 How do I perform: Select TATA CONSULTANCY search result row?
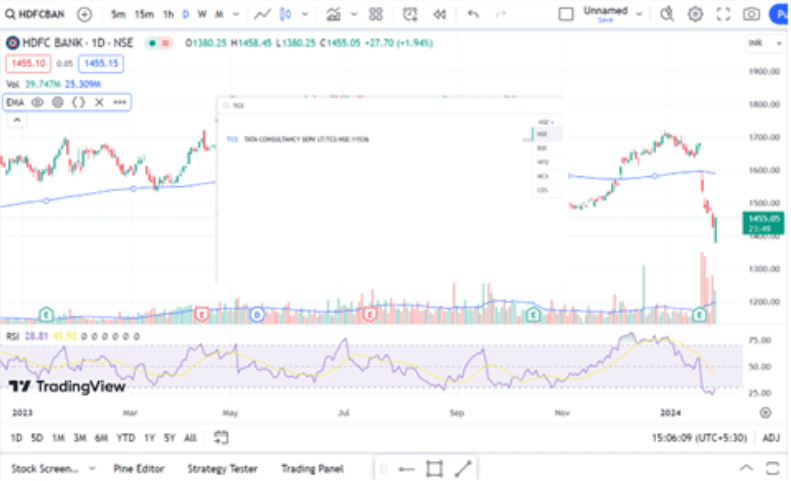pyautogui.click(x=373, y=139)
